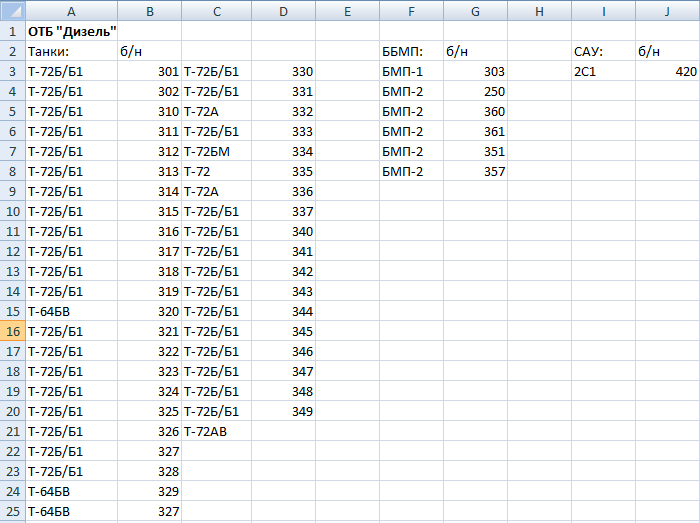Click Т-64БВ cell in row 25

[x=72, y=511]
